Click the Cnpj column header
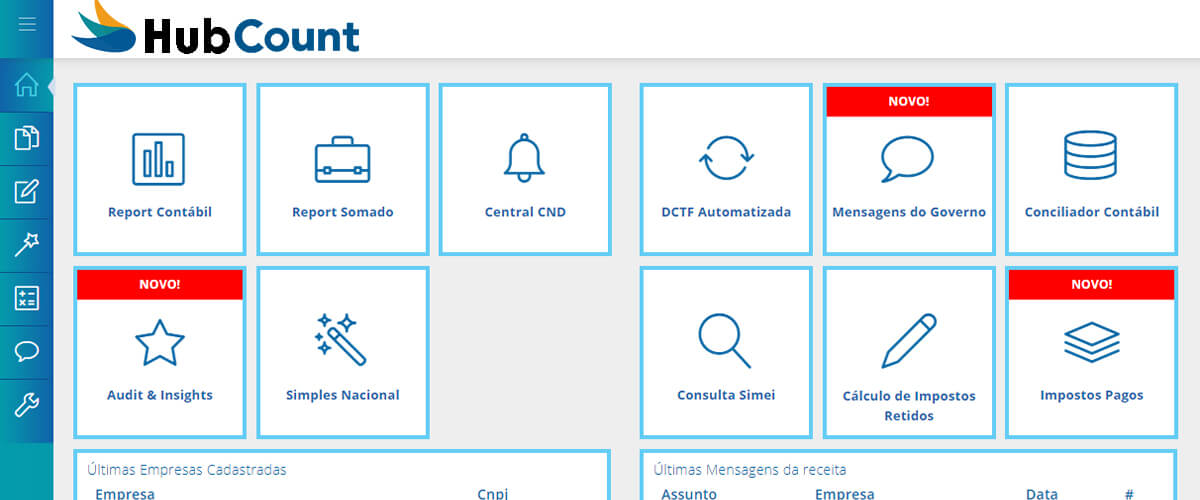This screenshot has height=500, width=1200. click(495, 494)
